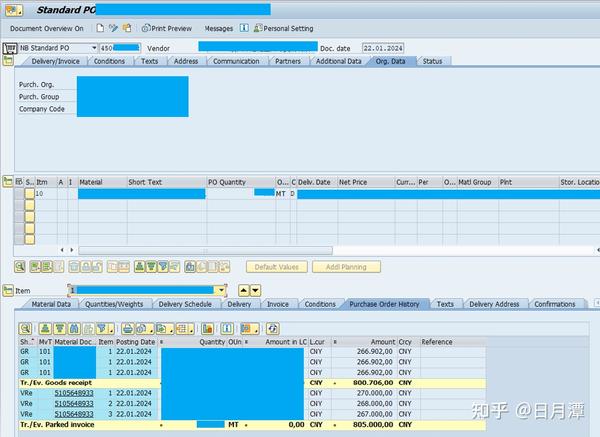This screenshot has height=437, width=600.
Task: Open details icon in PO history toolbar
Action: click(x=25, y=328)
